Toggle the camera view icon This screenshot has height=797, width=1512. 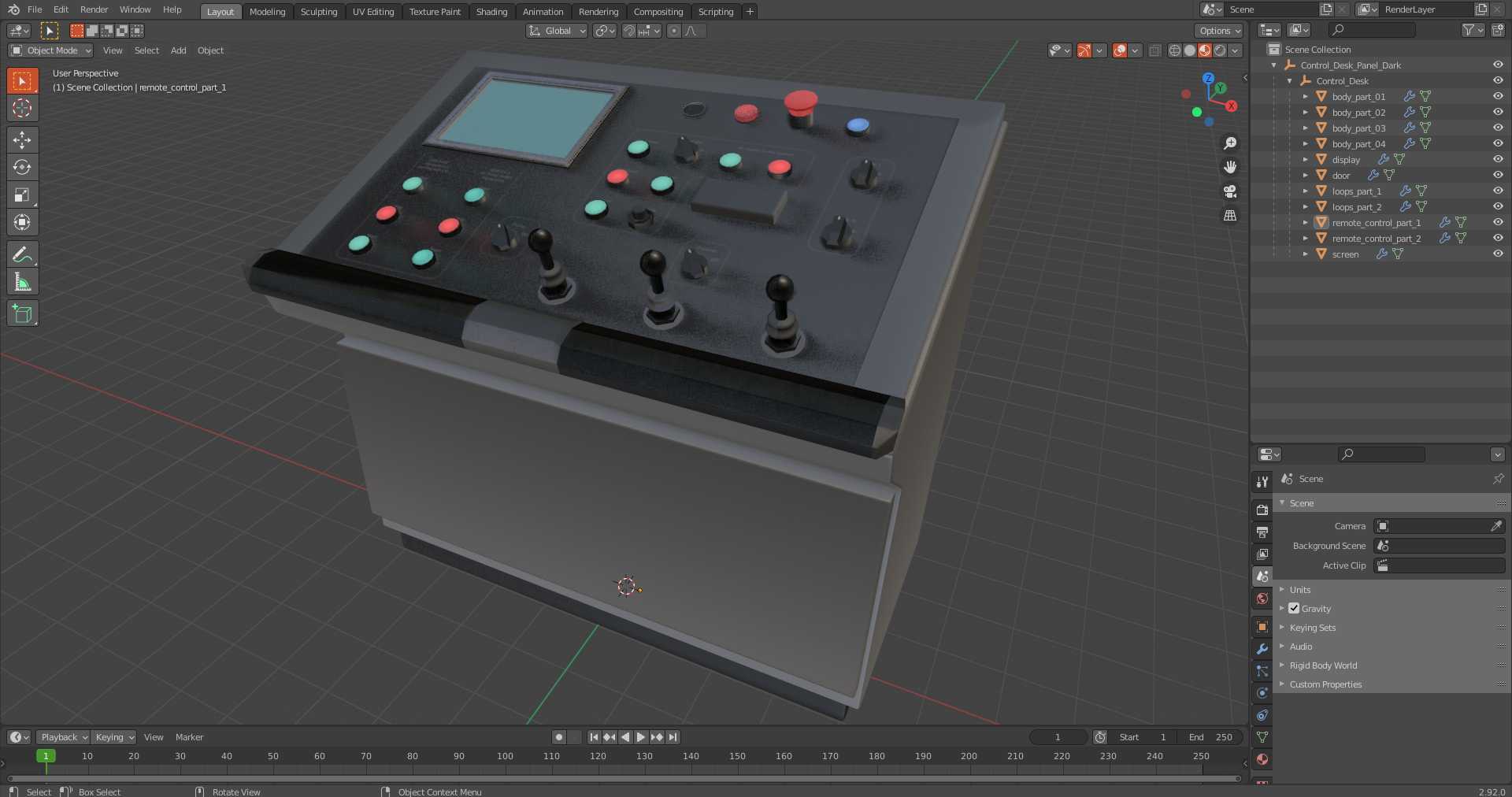coord(1229,191)
